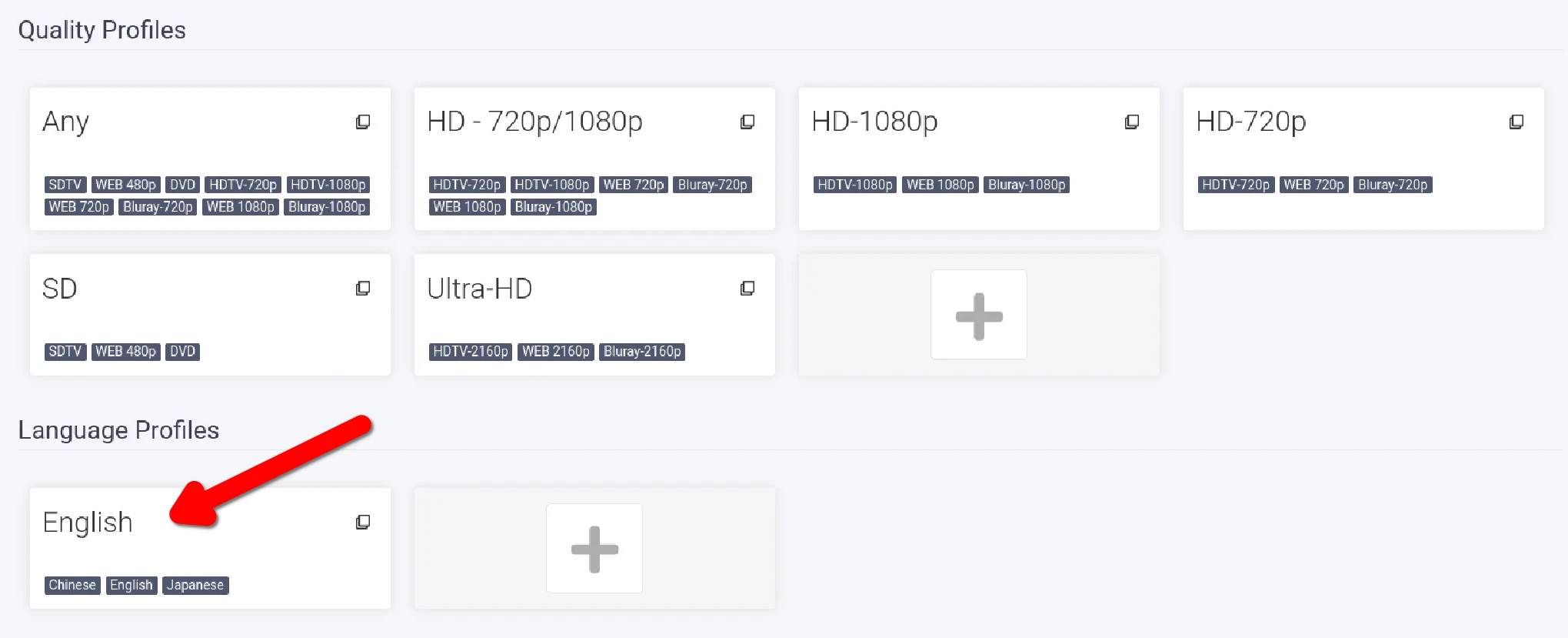Clone the HD-1080p quality profile

(1132, 122)
